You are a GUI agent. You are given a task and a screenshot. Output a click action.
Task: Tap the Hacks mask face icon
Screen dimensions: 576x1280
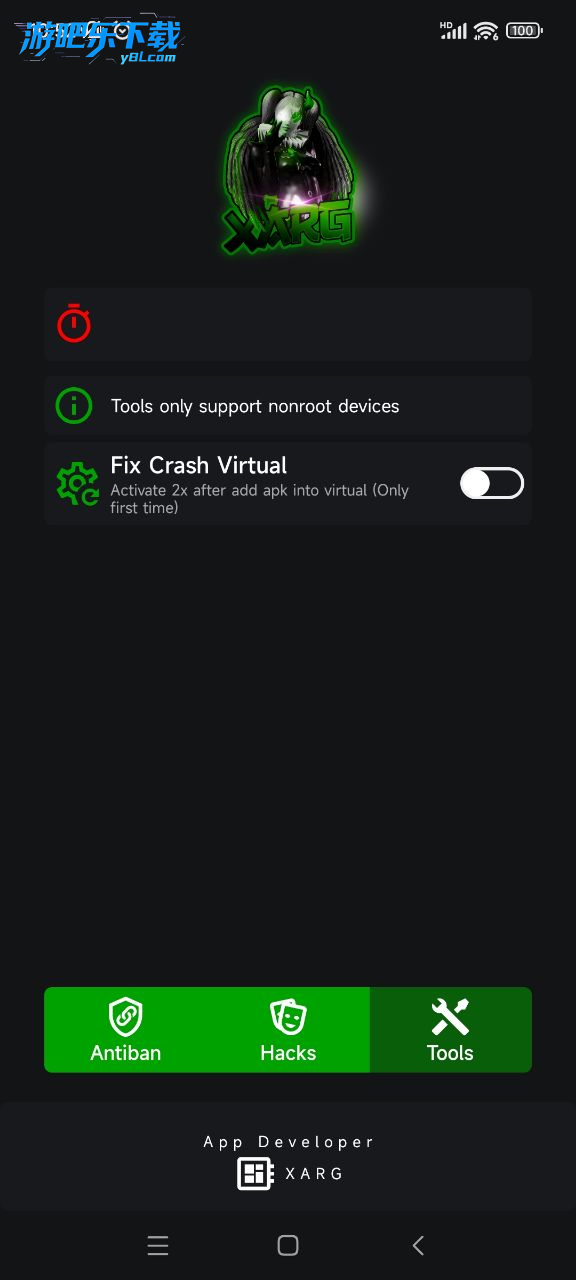tap(288, 1017)
